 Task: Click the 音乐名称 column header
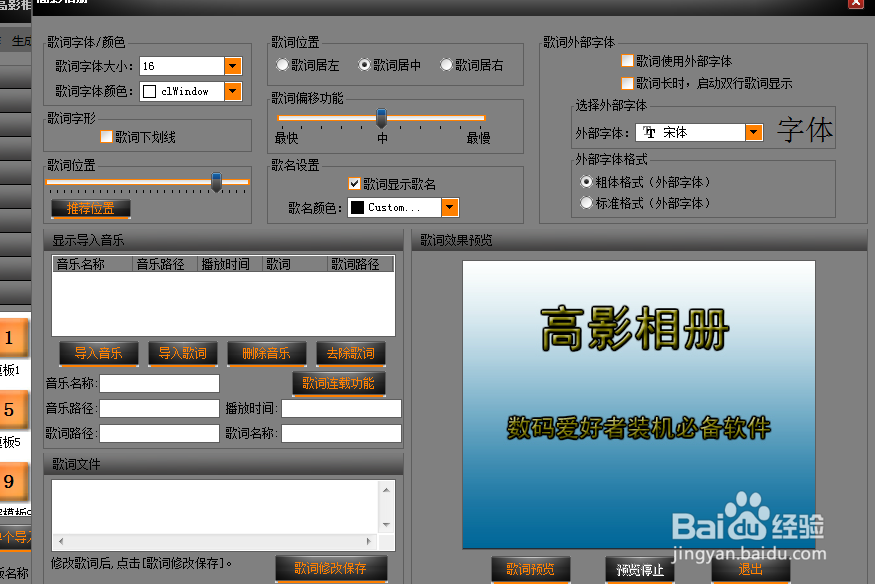pyautogui.click(x=93, y=264)
